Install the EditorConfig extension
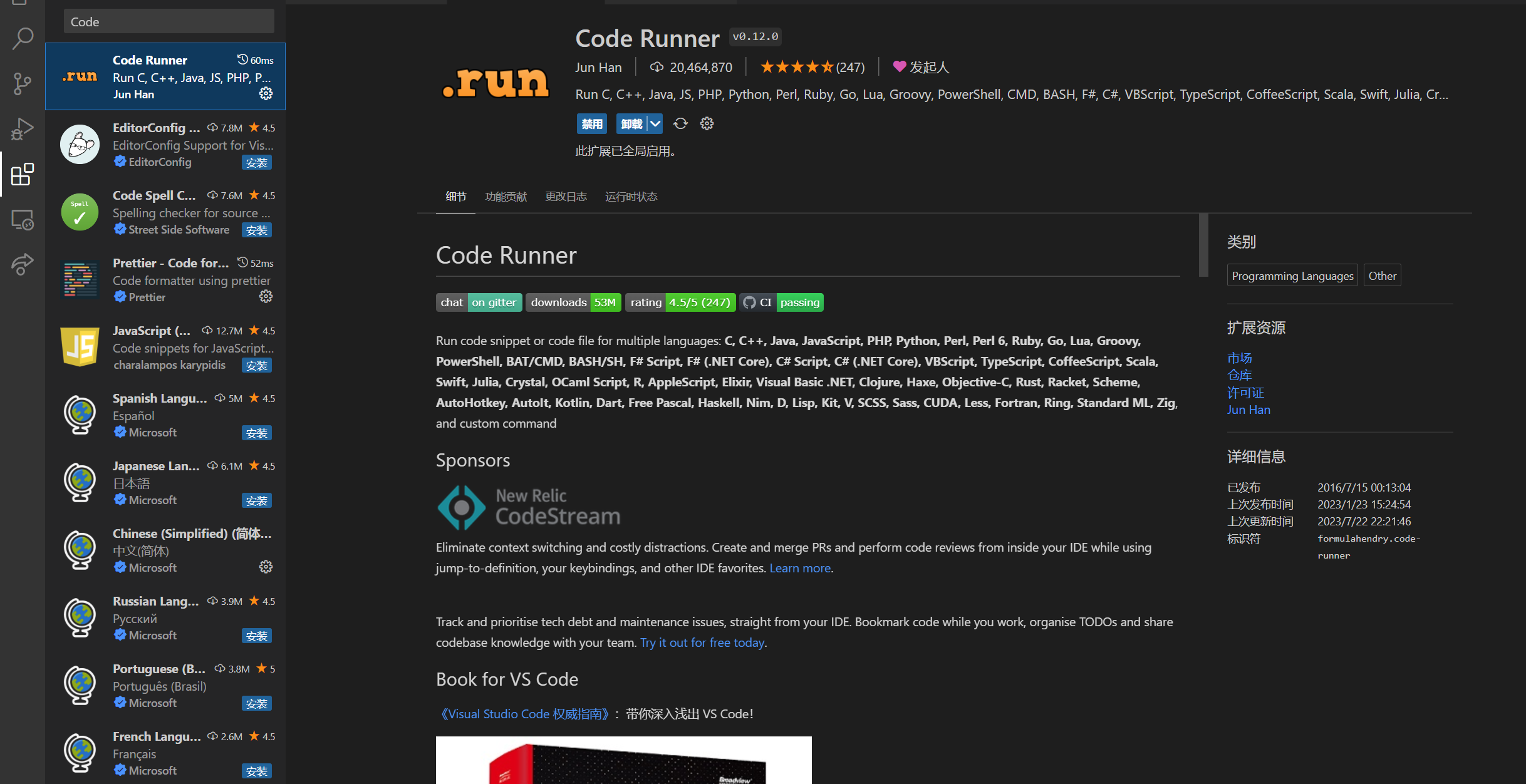Image resolution: width=1526 pixels, height=784 pixels. (256, 162)
